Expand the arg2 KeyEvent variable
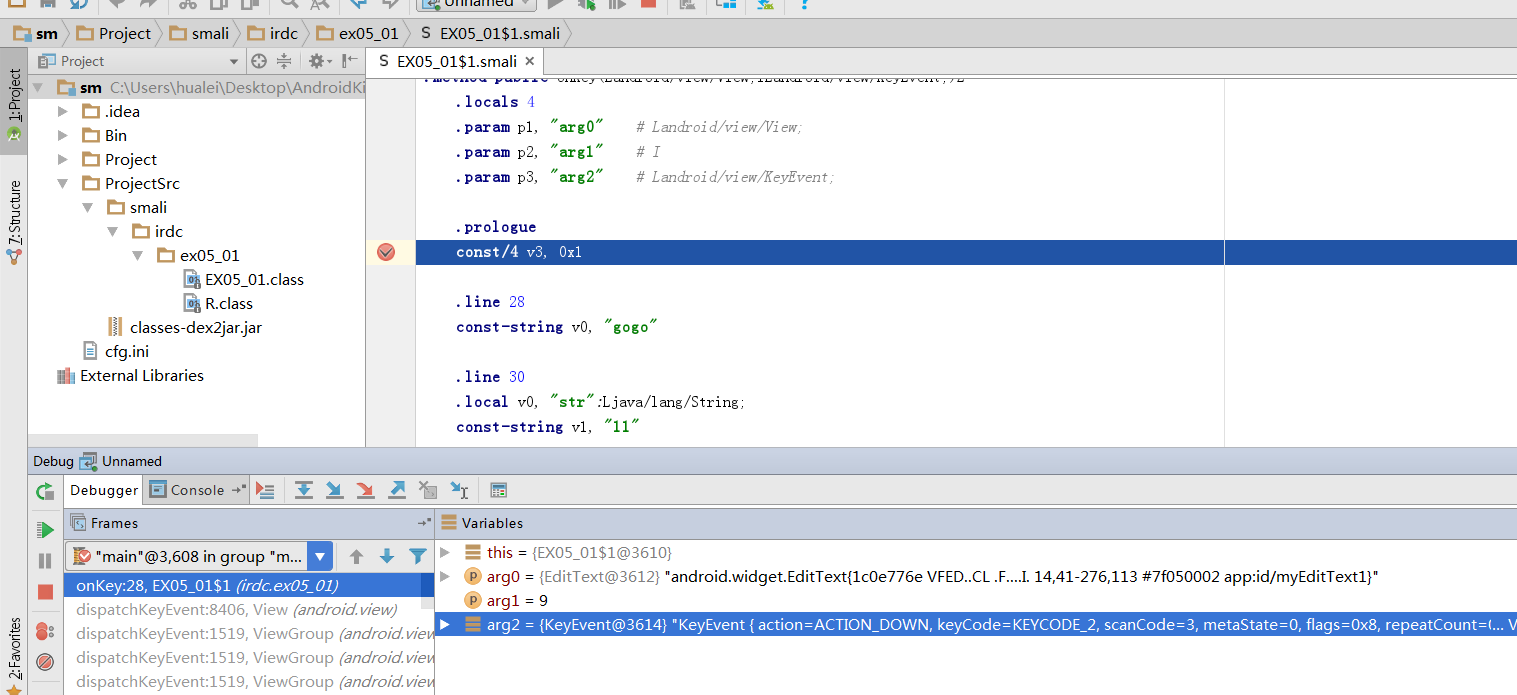Image resolution: width=1517 pixels, height=695 pixels. [x=445, y=624]
